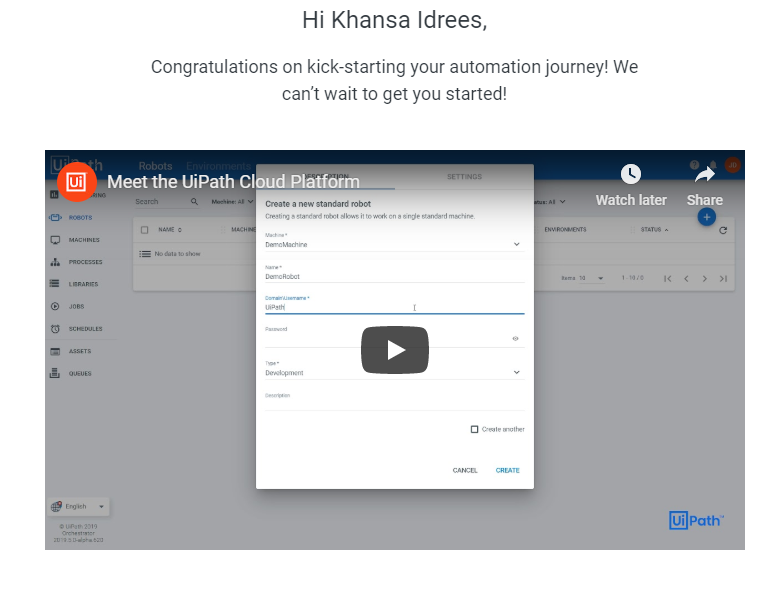Go to the previous table page
Viewport: 781px width, 609px height.
[686, 278]
